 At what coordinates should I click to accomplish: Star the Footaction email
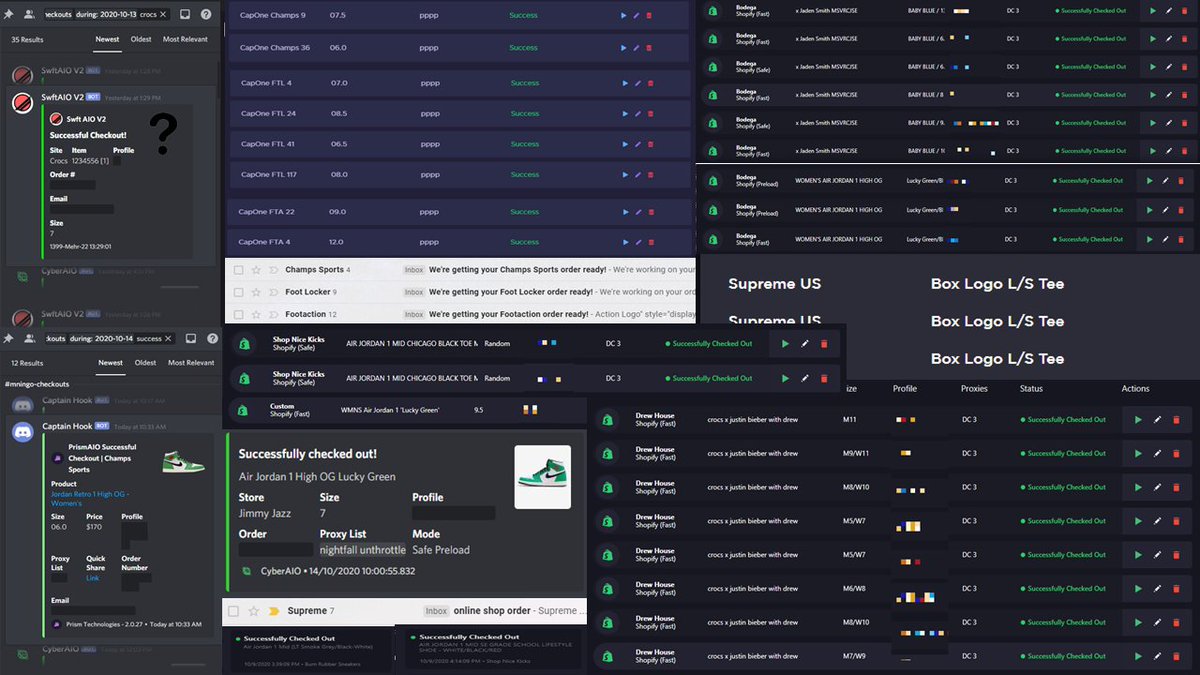pyautogui.click(x=256, y=314)
